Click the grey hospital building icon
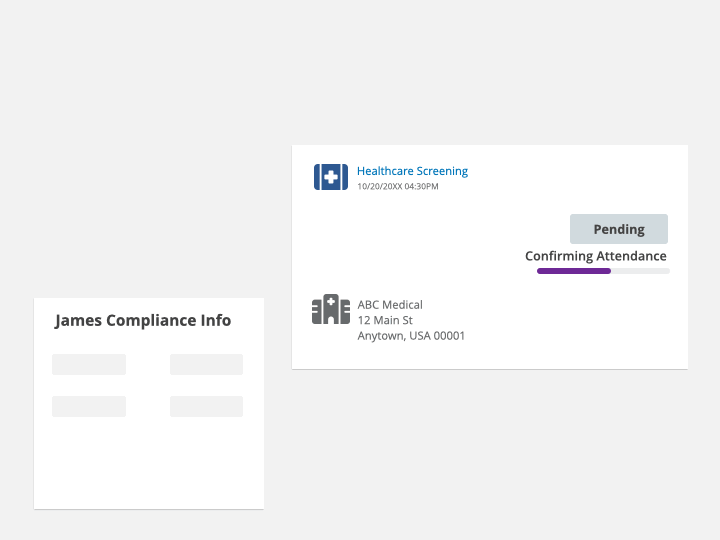The width and height of the screenshot is (720, 540). [x=331, y=309]
